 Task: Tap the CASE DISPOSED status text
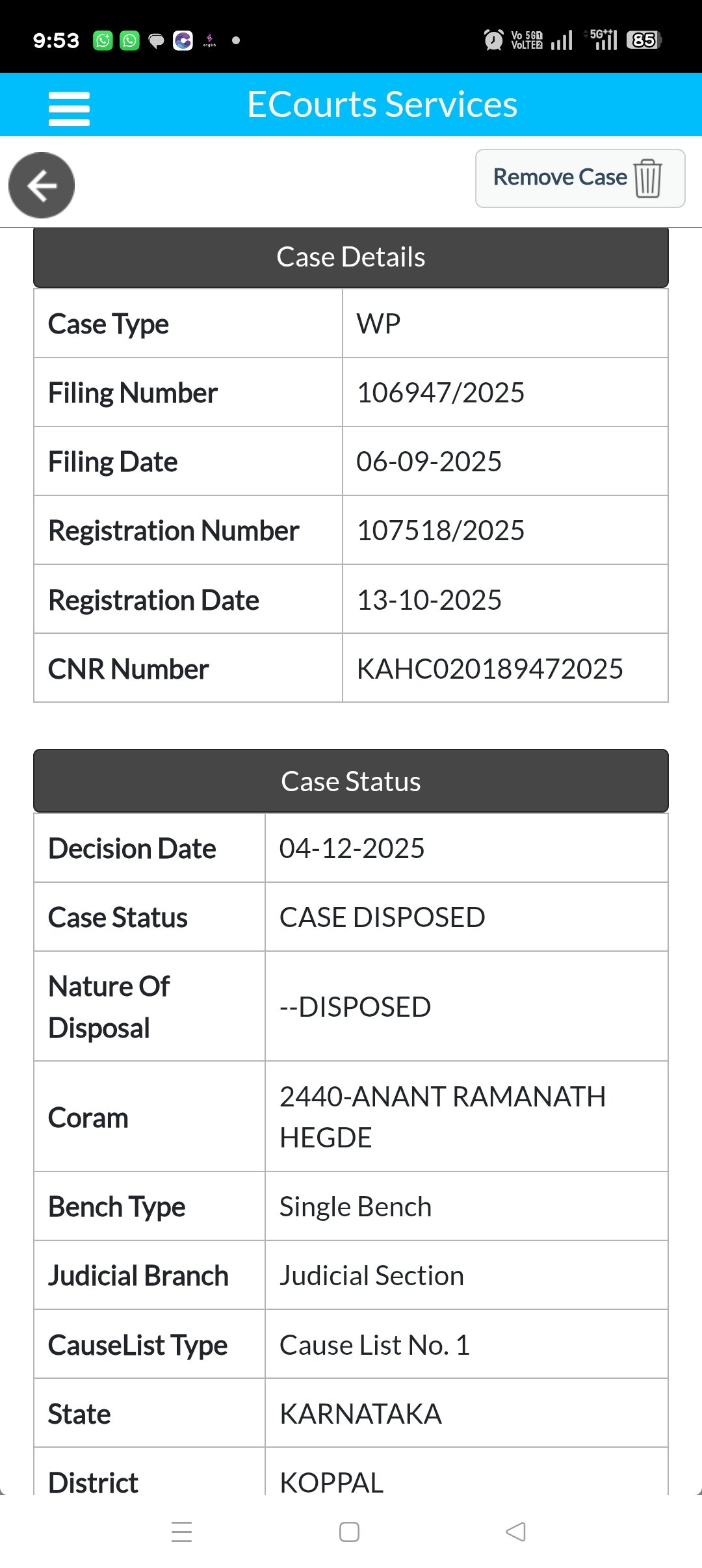point(382,917)
